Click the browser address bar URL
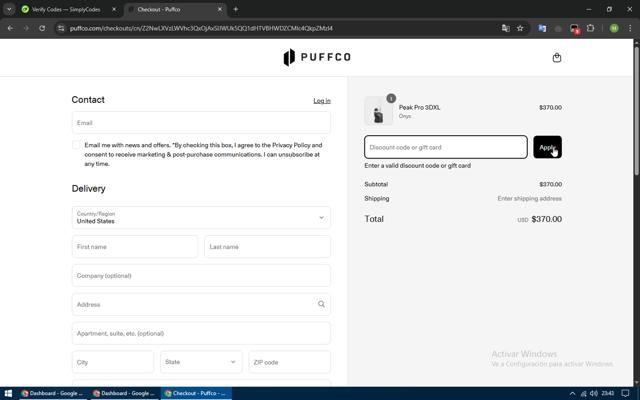Screen dimensions: 640x400 pos(201,28)
